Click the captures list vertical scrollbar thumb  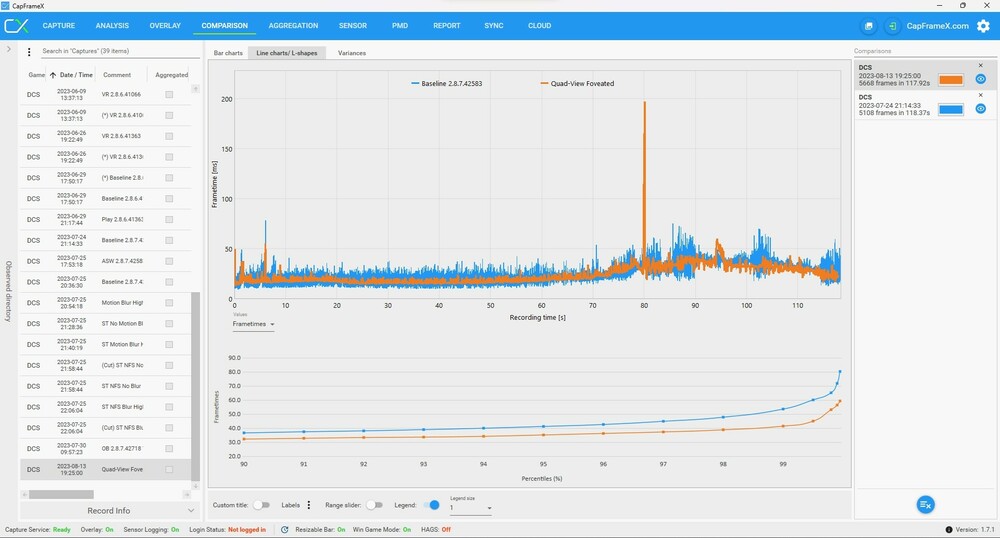pos(195,386)
